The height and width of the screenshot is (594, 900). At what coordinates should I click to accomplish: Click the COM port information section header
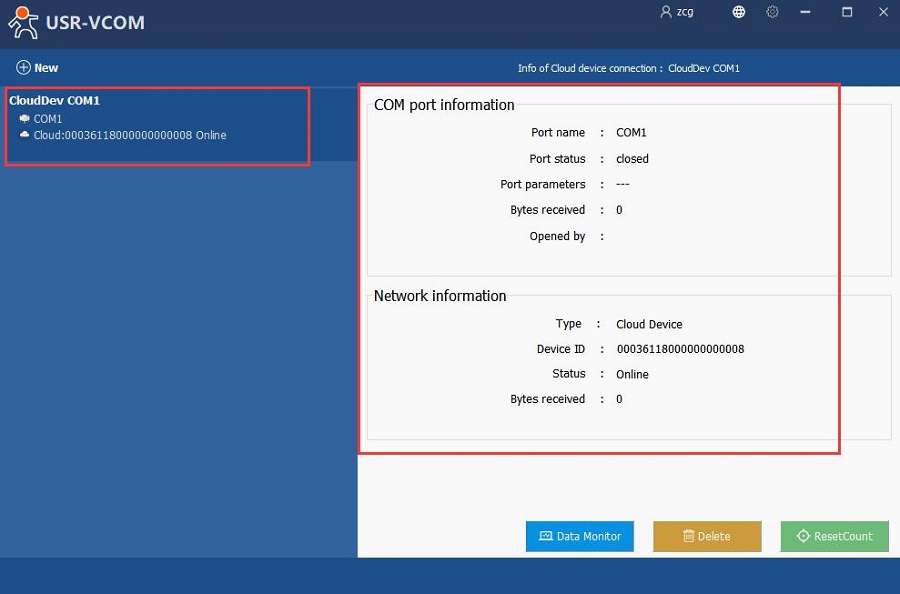(x=444, y=105)
